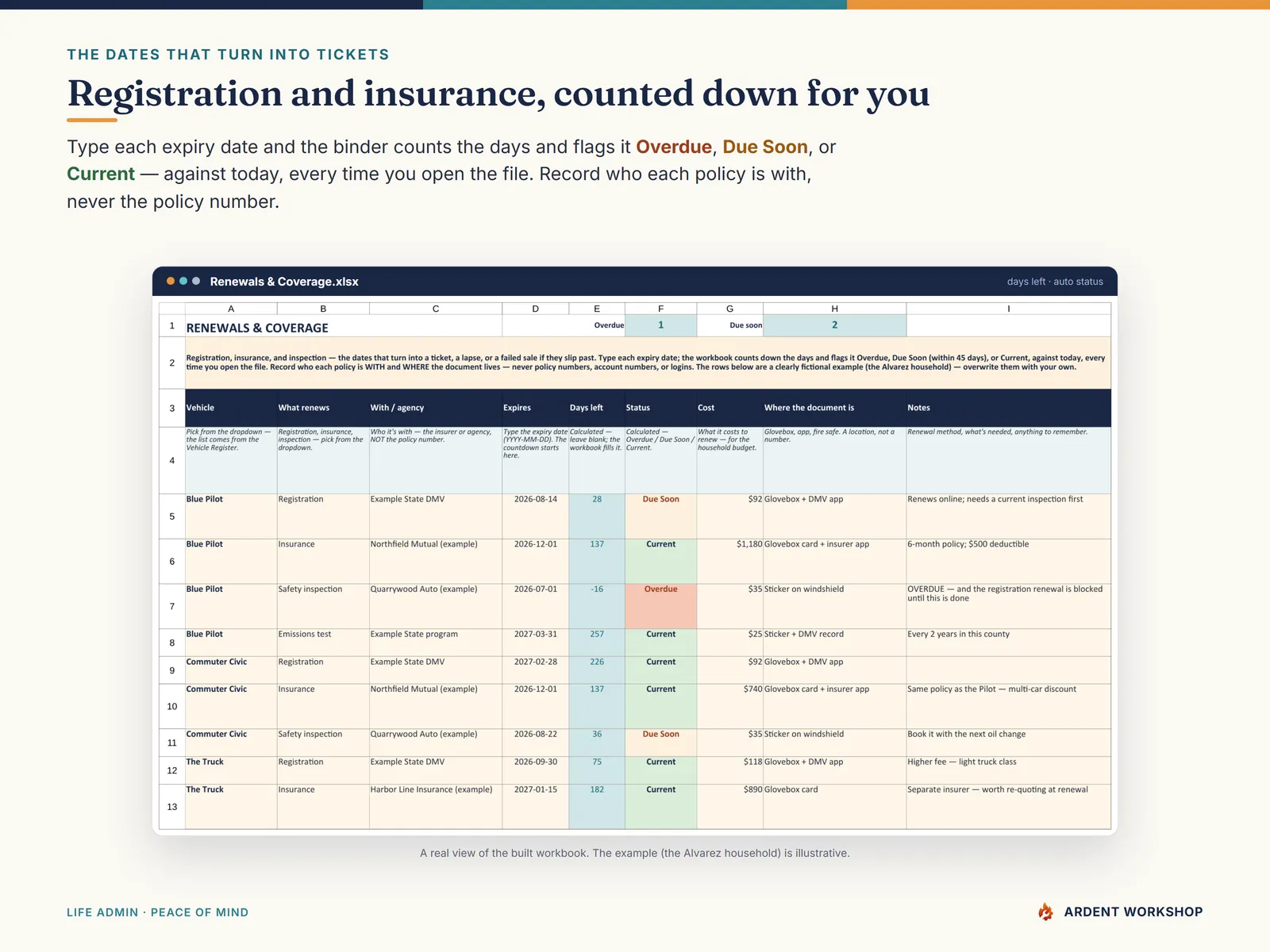Click the Due Soon status in row 11
Viewport: 1270px width, 952px height.
point(660,743)
